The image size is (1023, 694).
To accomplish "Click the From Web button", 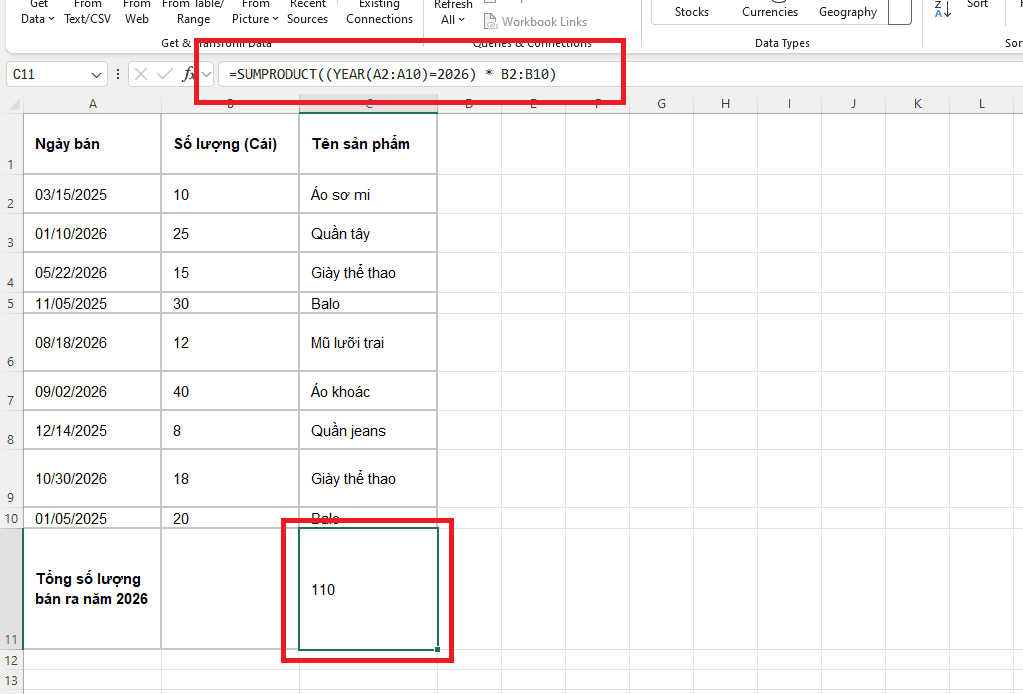I will coord(137,12).
